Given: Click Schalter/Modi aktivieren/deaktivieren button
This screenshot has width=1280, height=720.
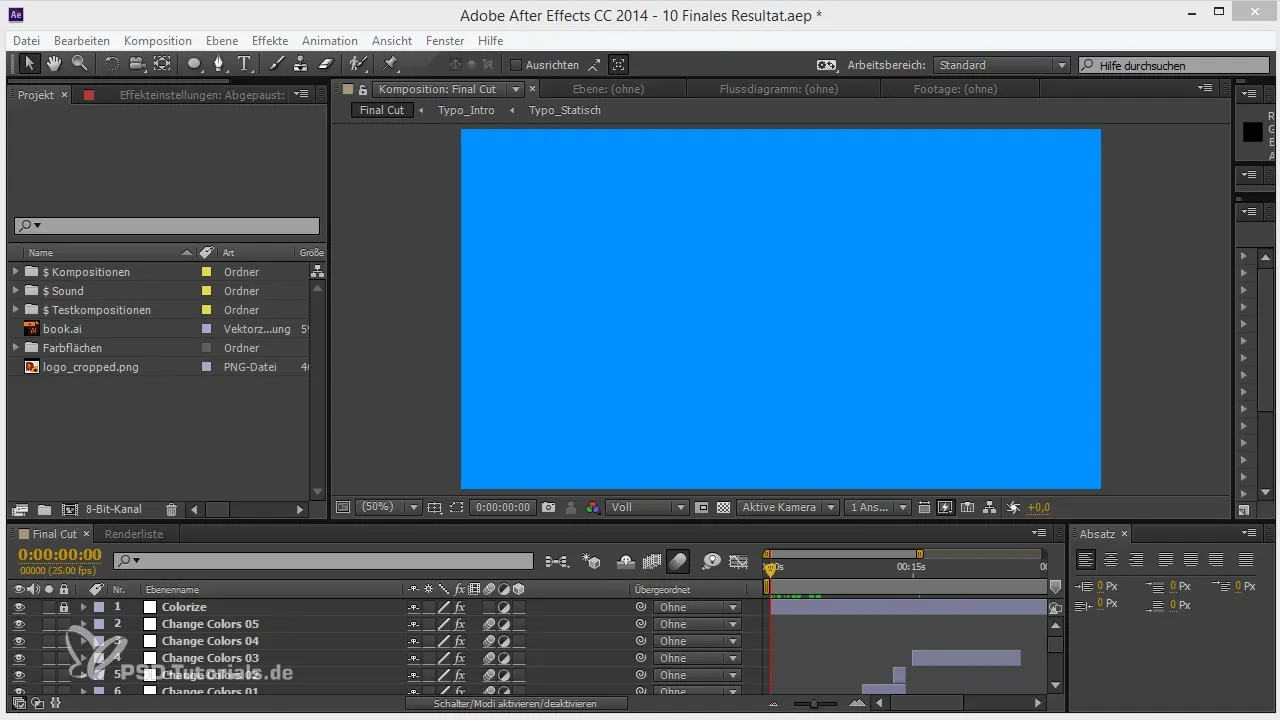Looking at the screenshot, I should [x=516, y=704].
